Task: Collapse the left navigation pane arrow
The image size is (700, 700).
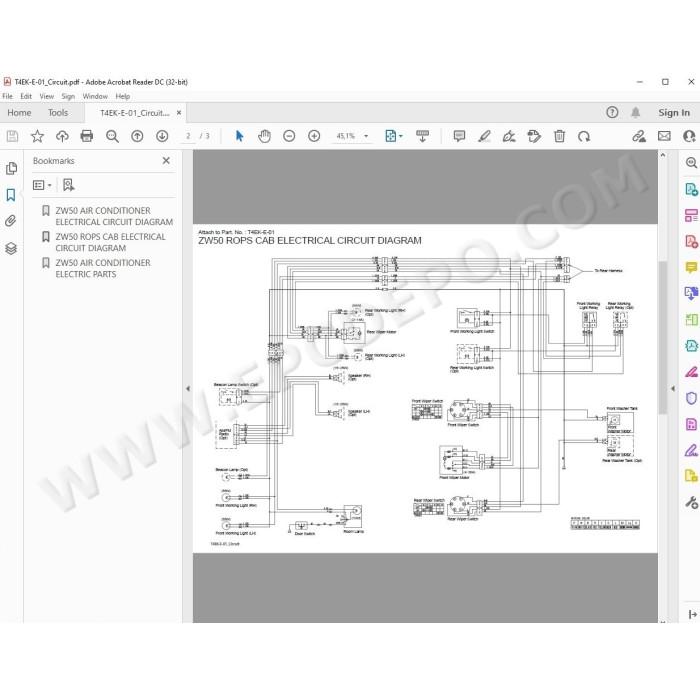Action: pos(188,389)
